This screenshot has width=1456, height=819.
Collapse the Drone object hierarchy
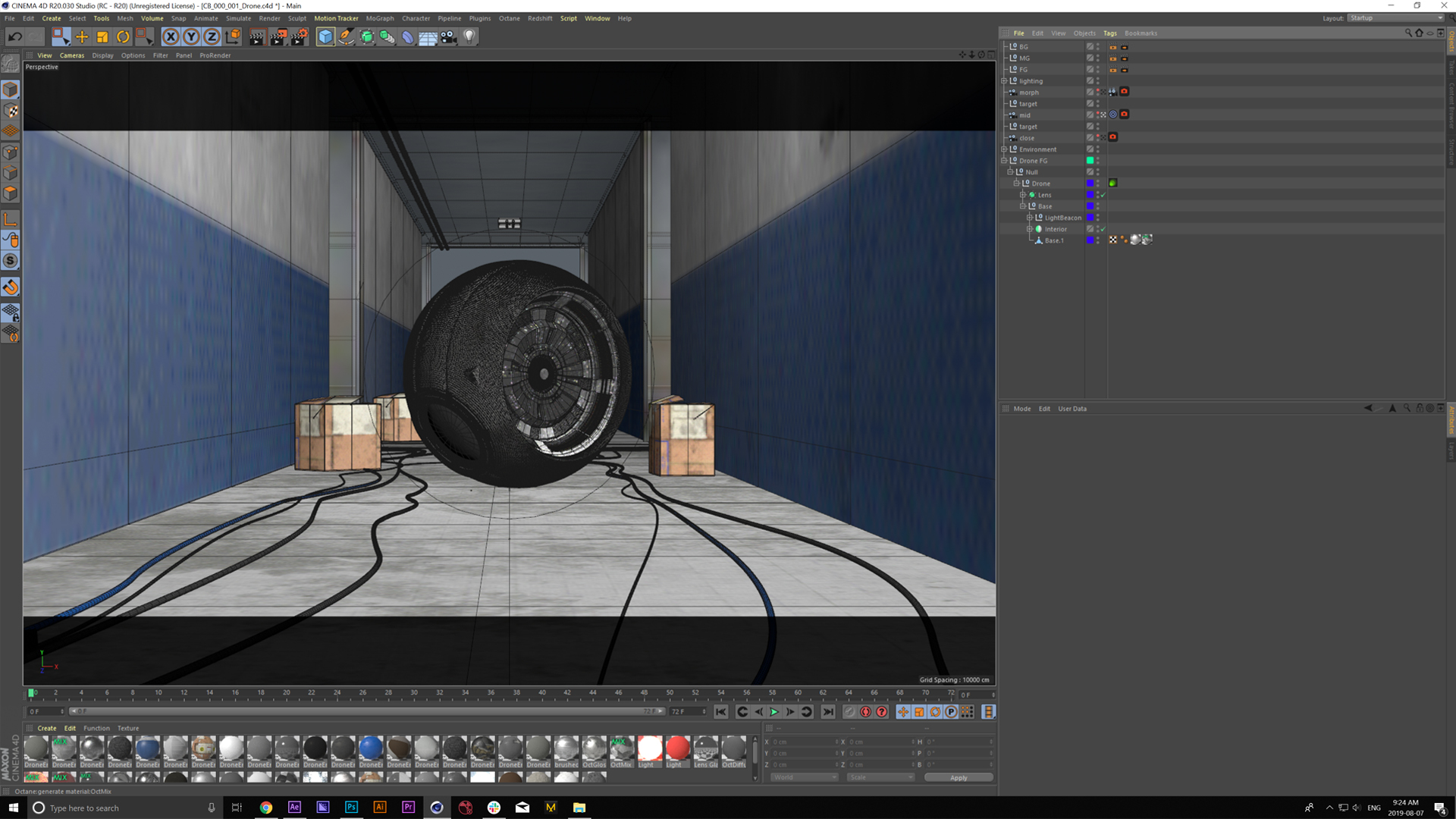[x=1016, y=184]
